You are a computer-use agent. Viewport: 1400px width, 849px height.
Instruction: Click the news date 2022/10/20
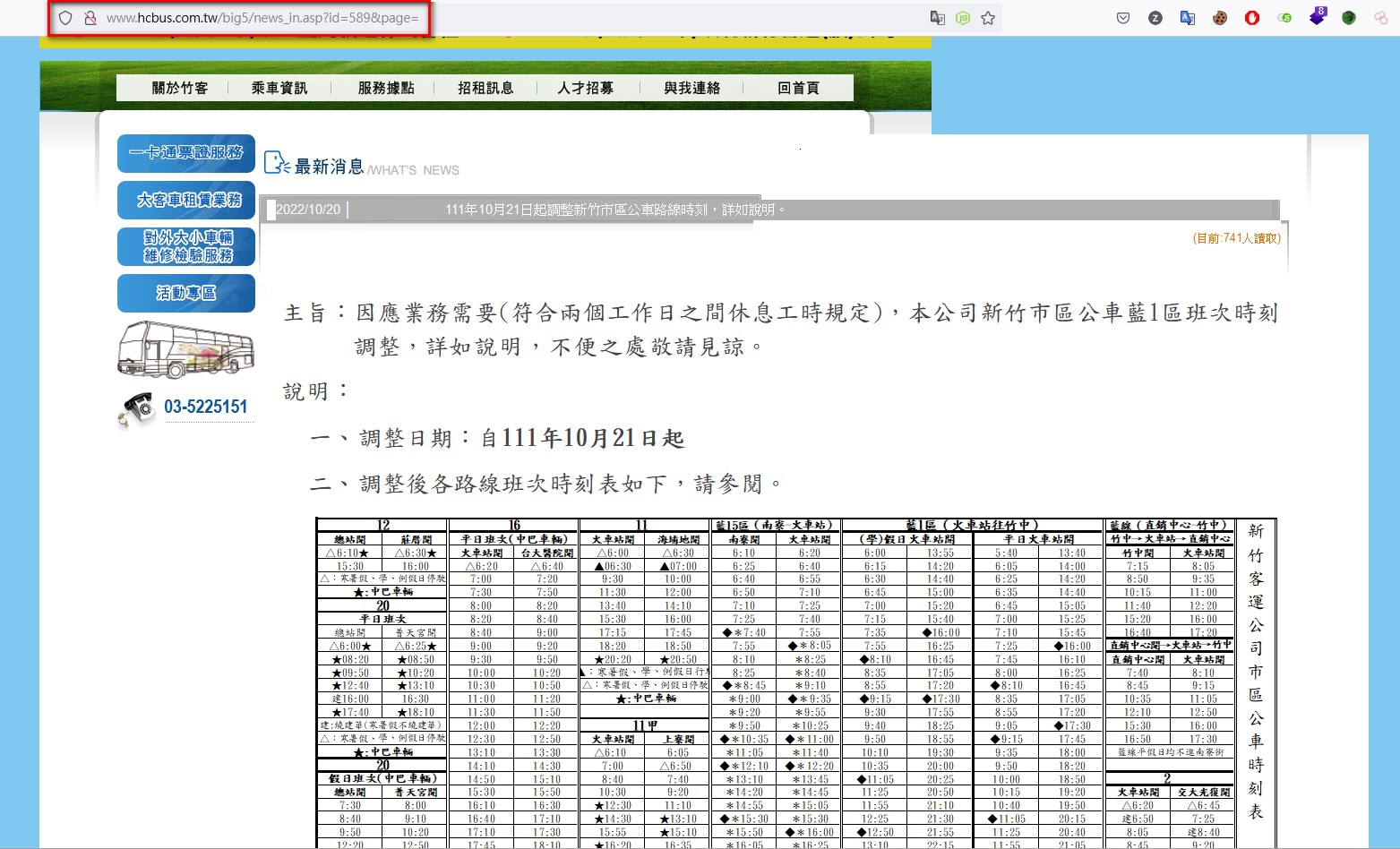pyautogui.click(x=308, y=210)
